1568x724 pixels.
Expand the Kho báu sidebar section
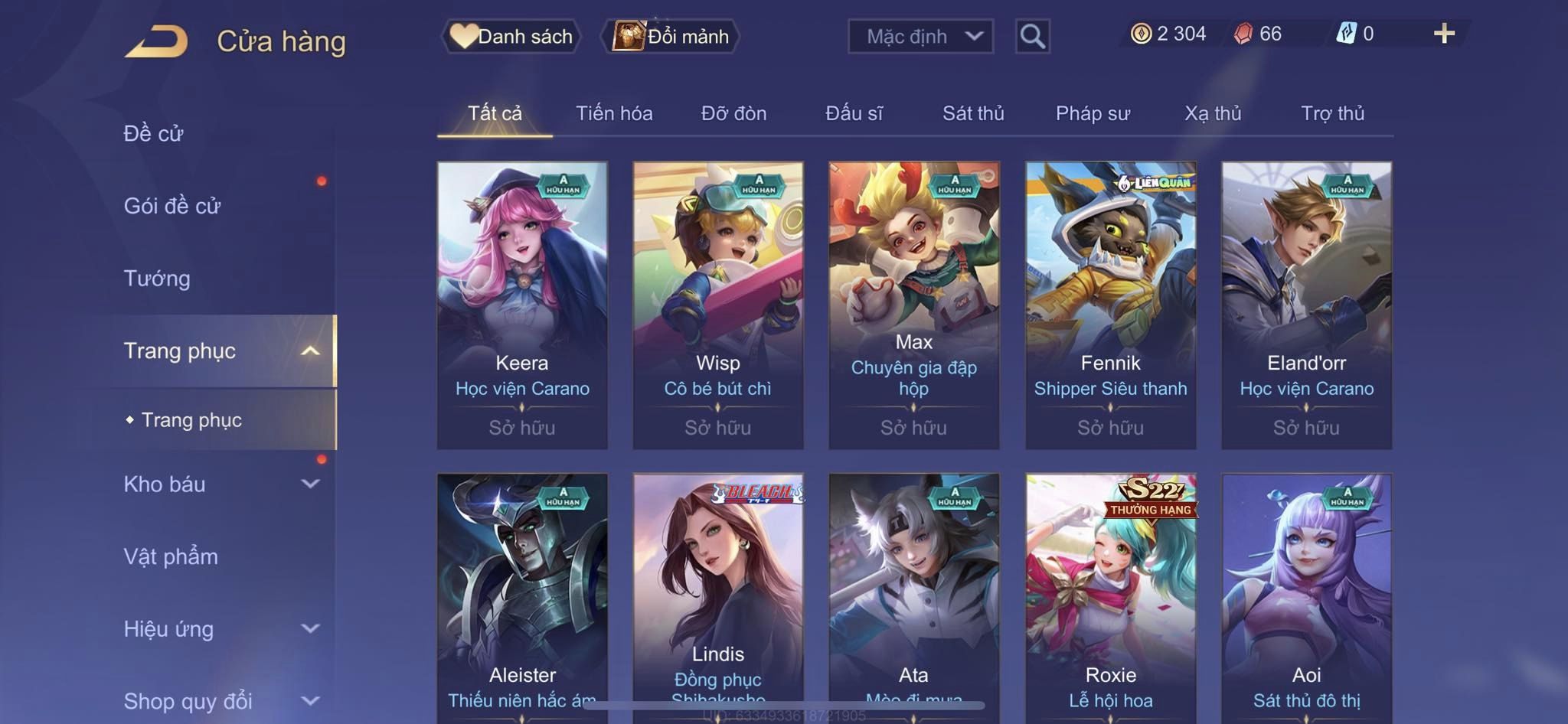coord(221,484)
